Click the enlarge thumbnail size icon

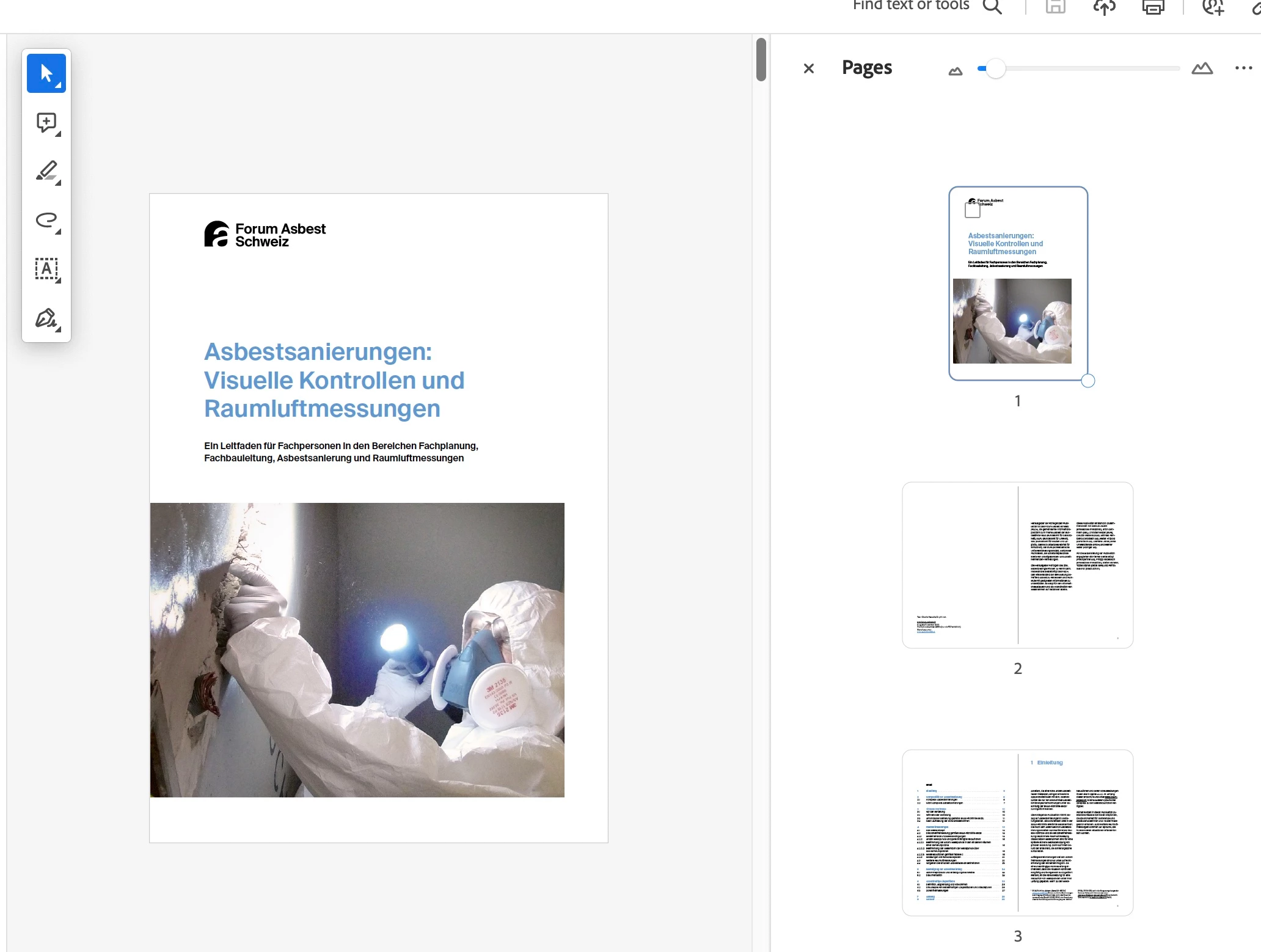1202,68
